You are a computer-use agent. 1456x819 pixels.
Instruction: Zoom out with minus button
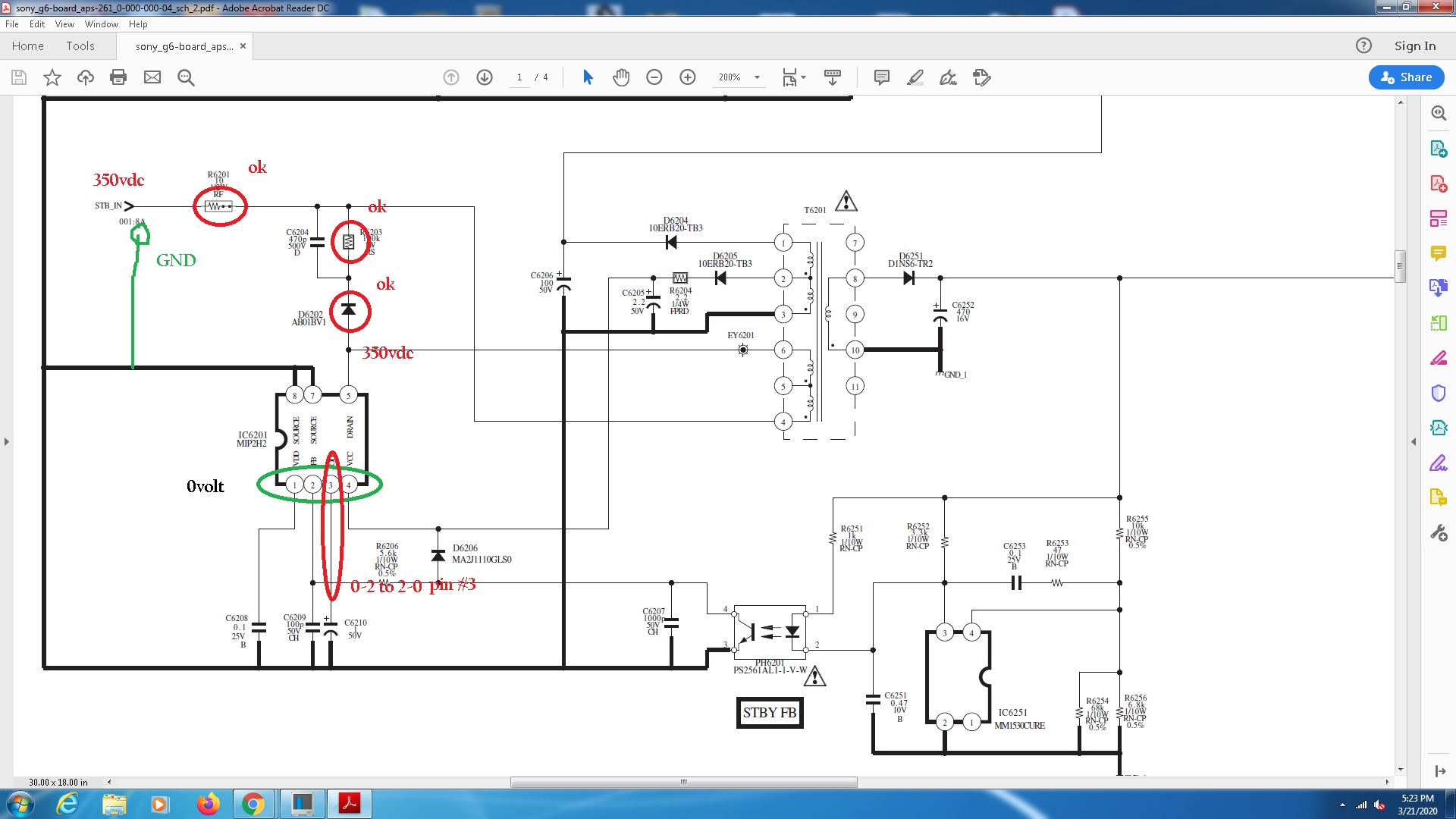(x=654, y=77)
